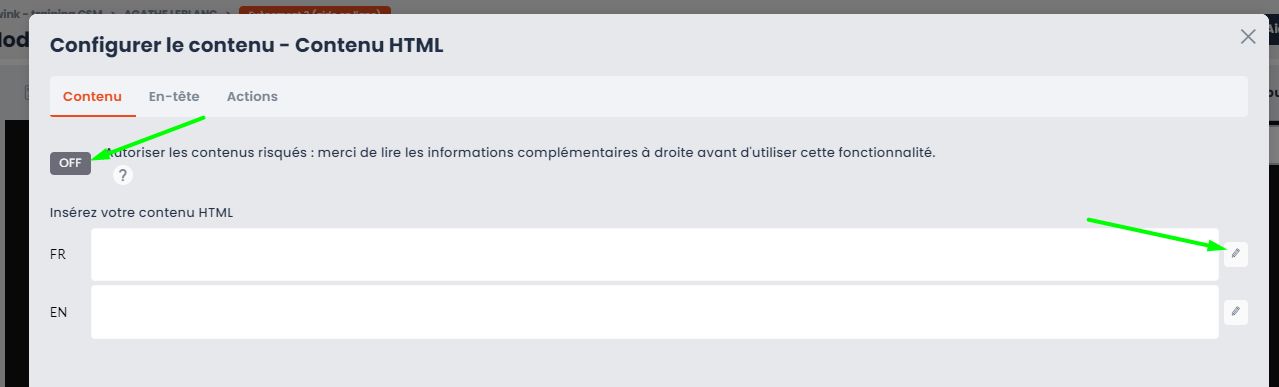
Task: Switch to the En-tête tab
Action: (x=174, y=97)
